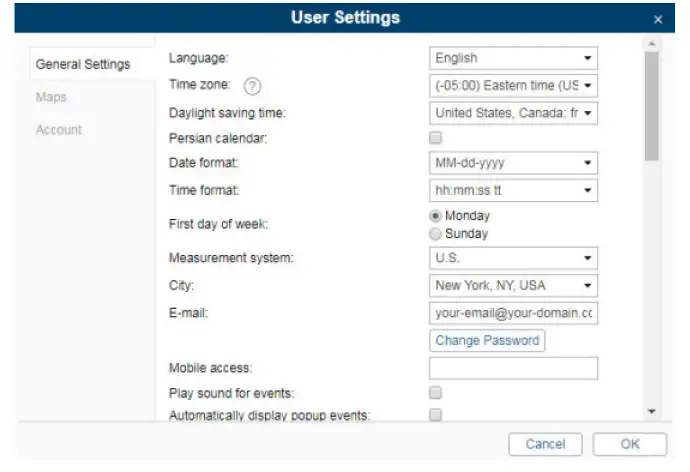Open the Time format dropdown
The height and width of the screenshot is (472, 690).
[x=513, y=190]
